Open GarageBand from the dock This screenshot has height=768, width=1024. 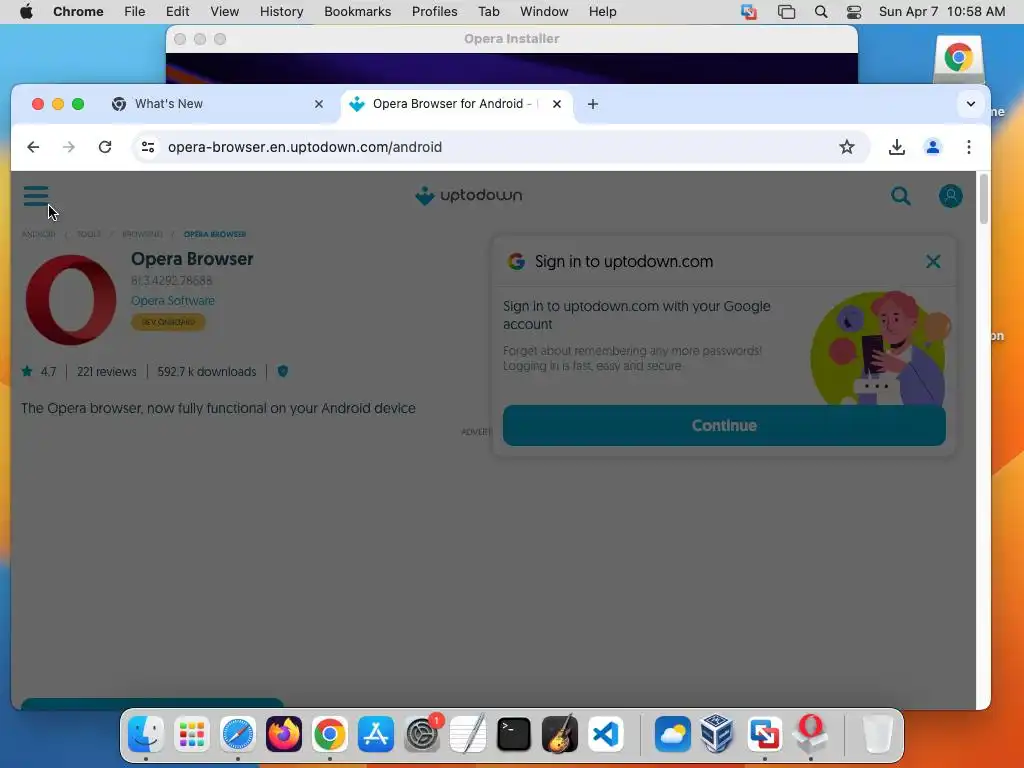(x=560, y=734)
